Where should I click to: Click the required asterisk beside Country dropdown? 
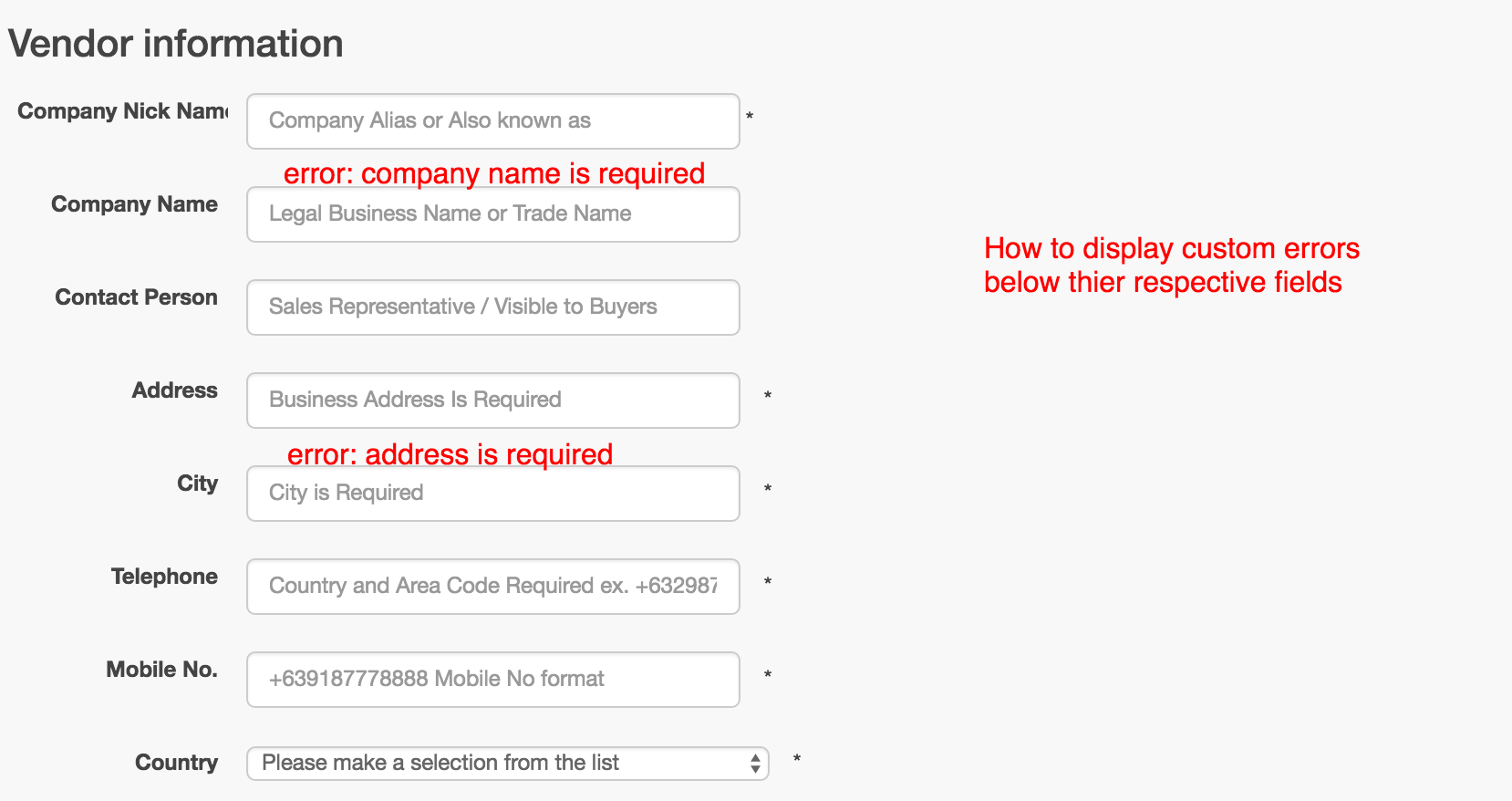796,759
